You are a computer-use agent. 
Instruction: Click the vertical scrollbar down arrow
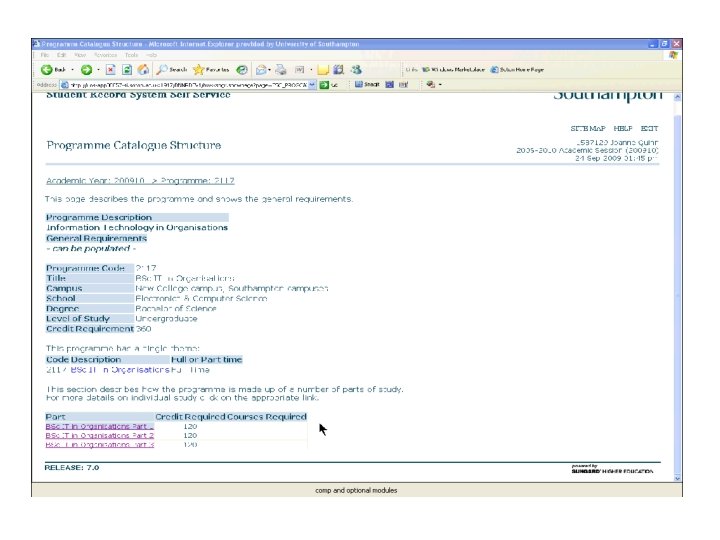(x=677, y=478)
